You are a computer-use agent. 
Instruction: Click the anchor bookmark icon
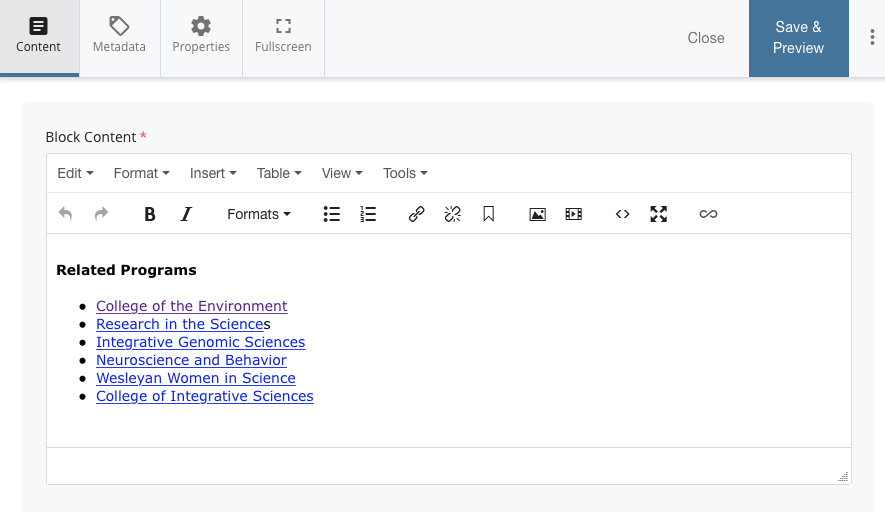(489, 214)
